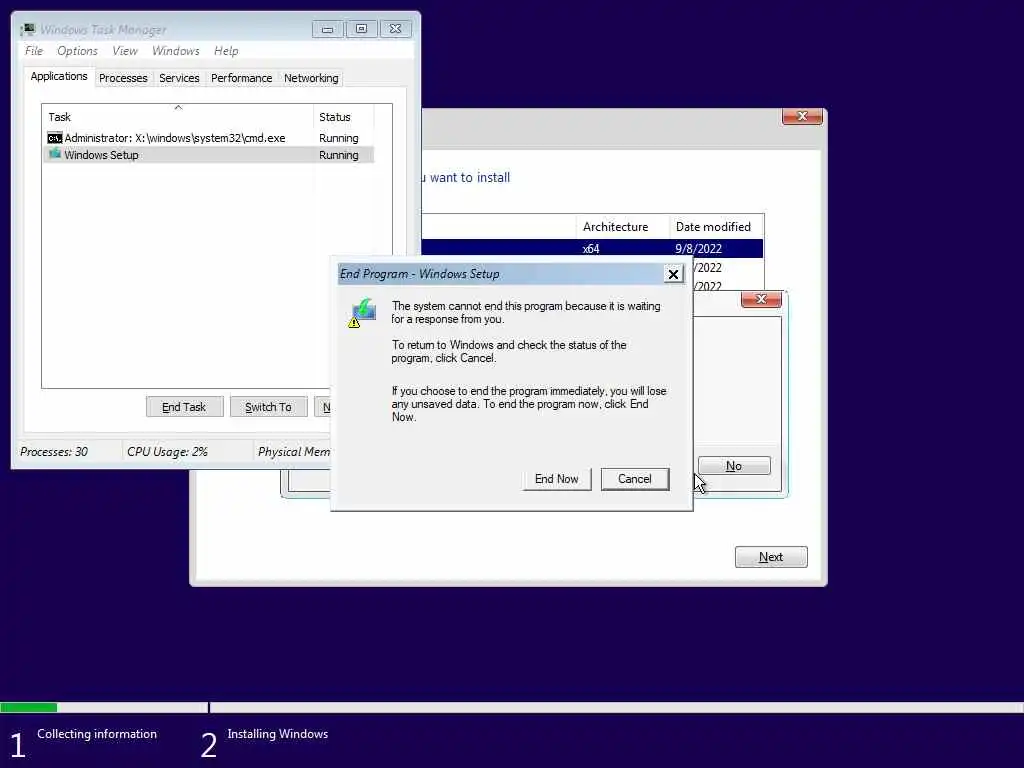Click the No button in confirmation dialog
1024x768 pixels.
click(734, 466)
